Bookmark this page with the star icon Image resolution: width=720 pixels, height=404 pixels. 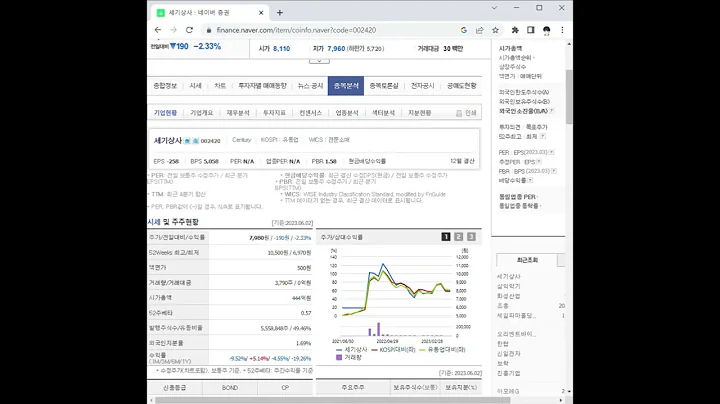point(495,30)
